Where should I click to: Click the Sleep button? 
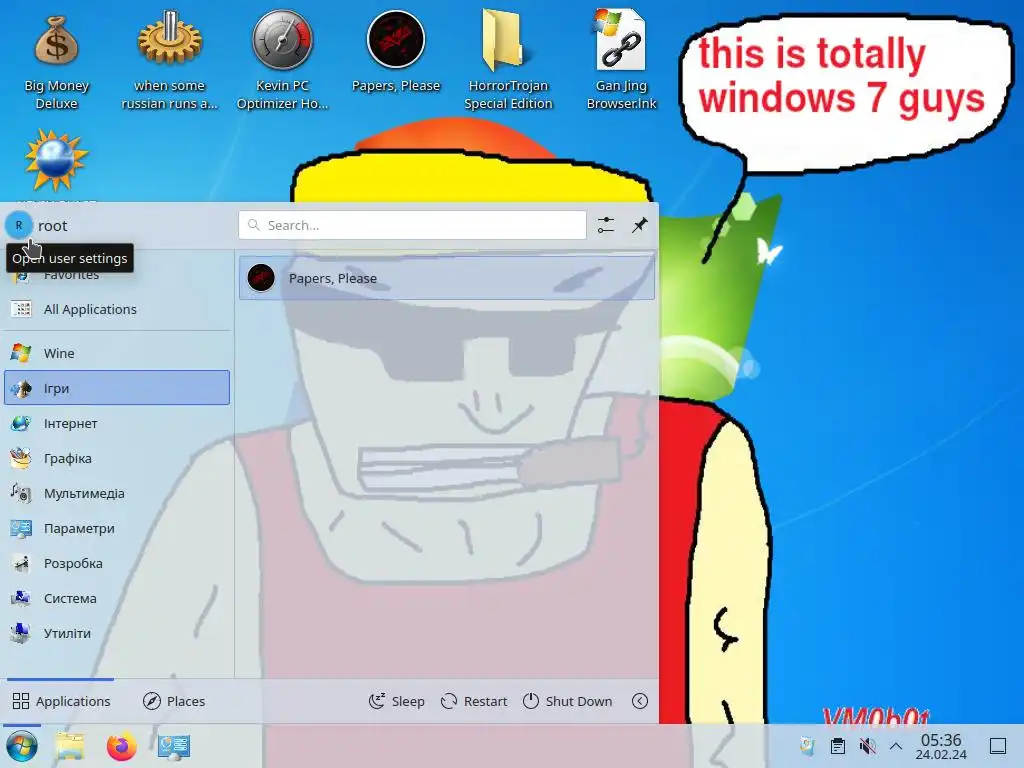(x=396, y=701)
